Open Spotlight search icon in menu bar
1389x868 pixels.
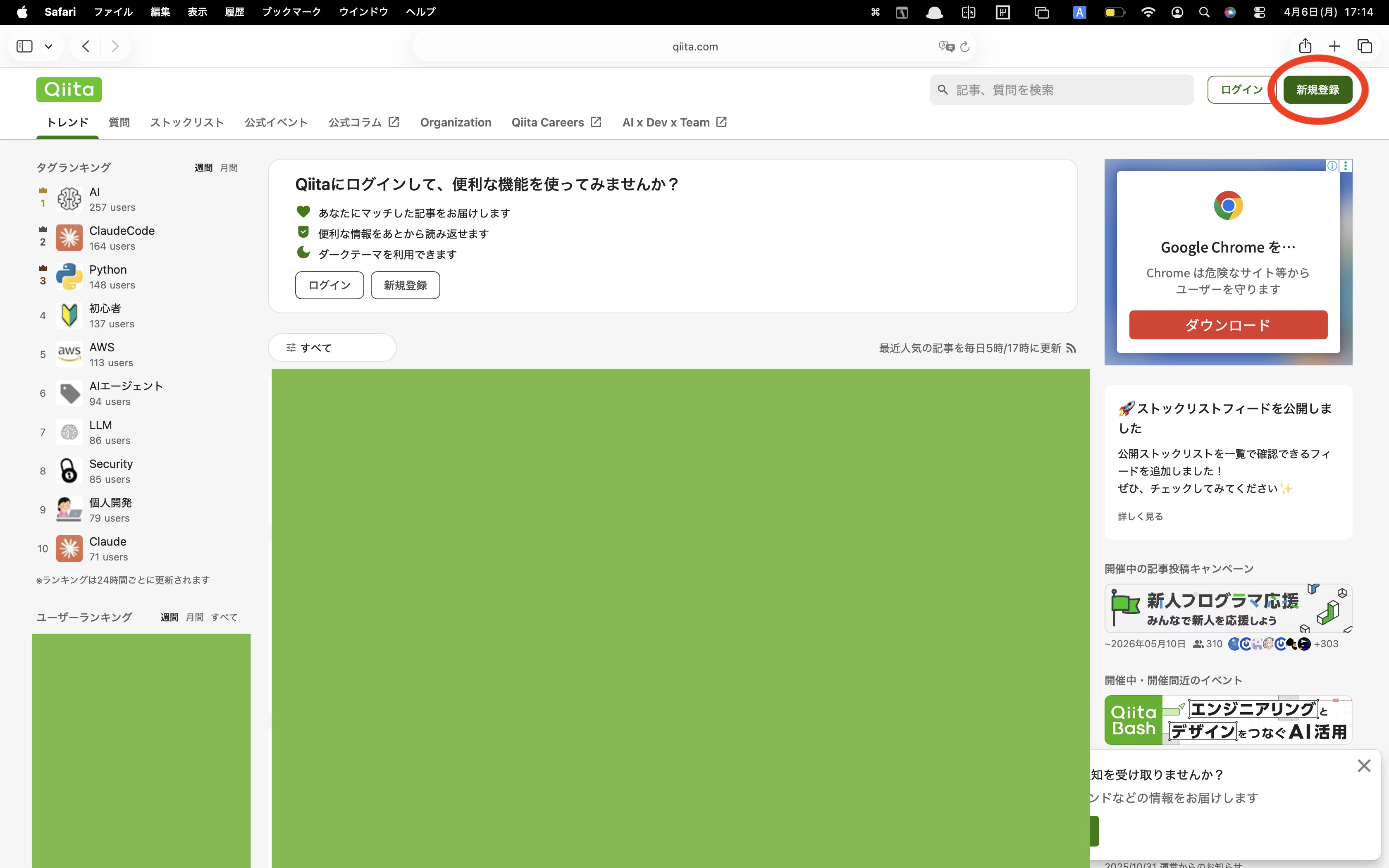1204,12
